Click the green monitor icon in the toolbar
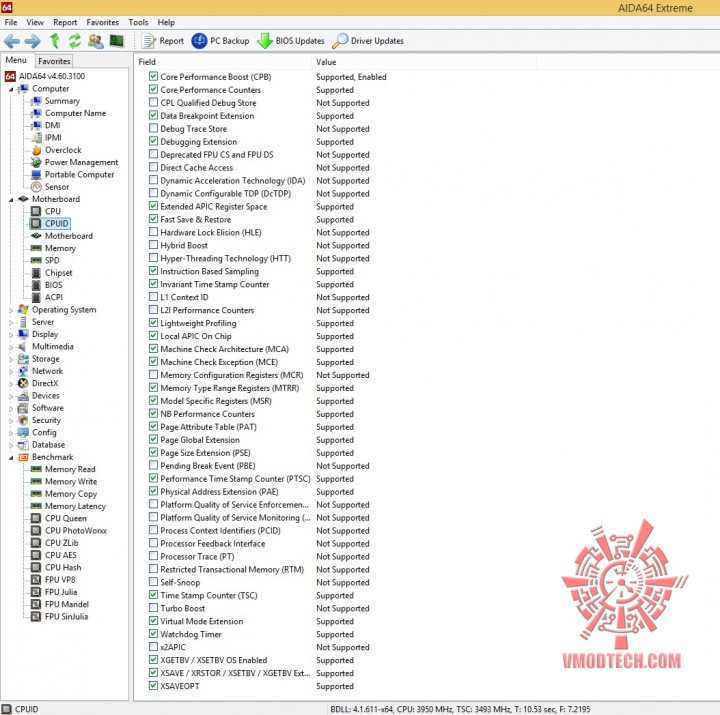This screenshot has width=720, height=715. click(x=117, y=41)
